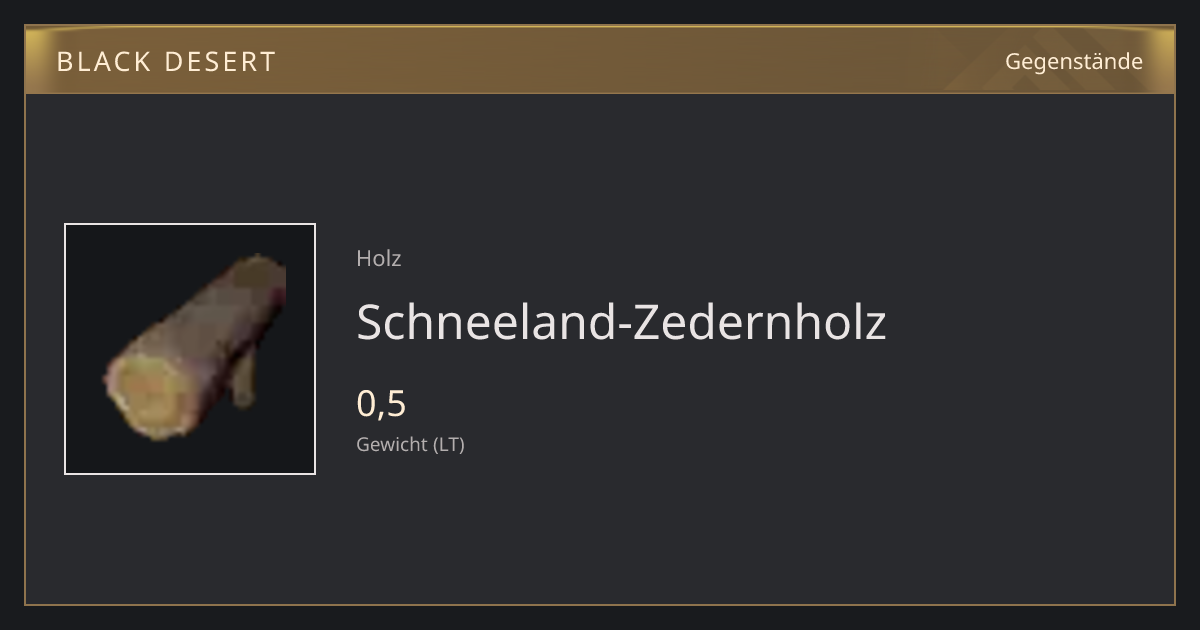Click the (LT) unit abbreviation
The height and width of the screenshot is (630, 1200).
[x=449, y=445]
